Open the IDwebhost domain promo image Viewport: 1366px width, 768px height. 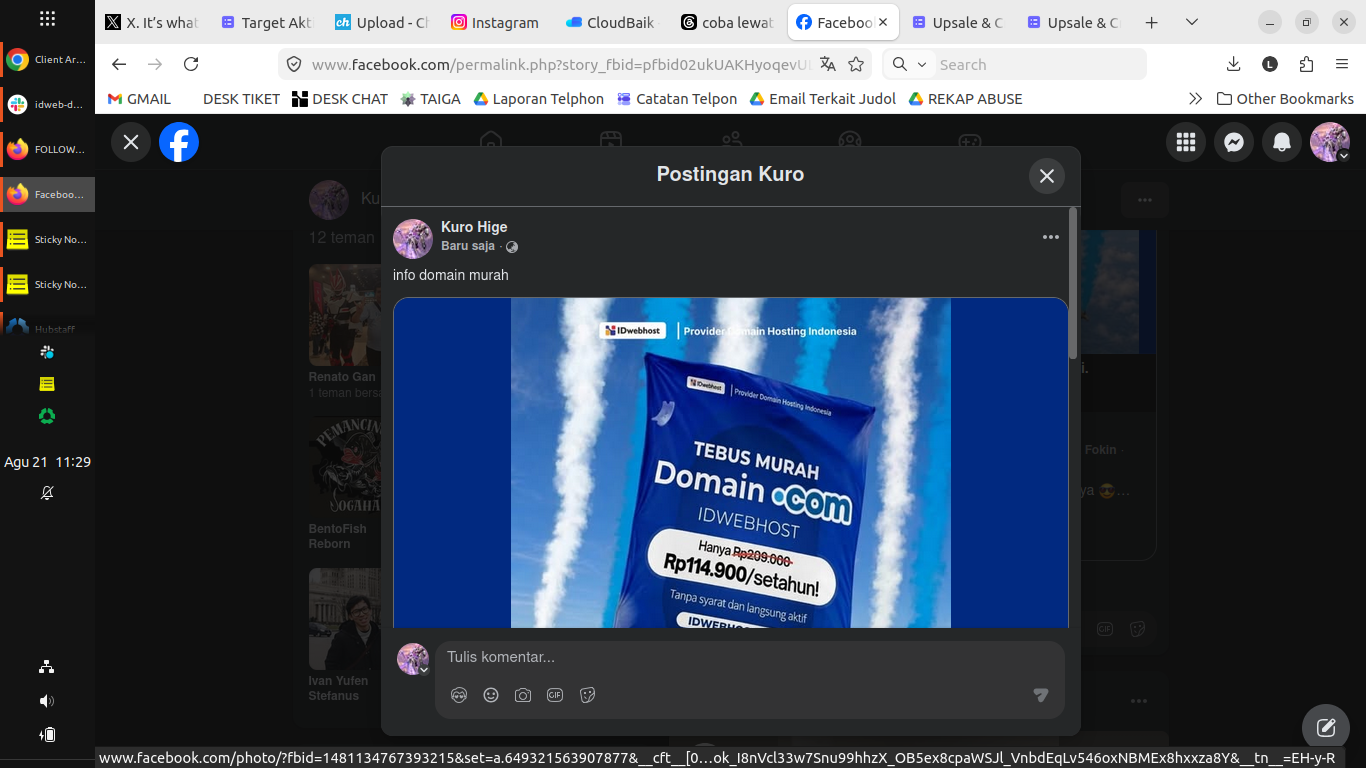731,463
